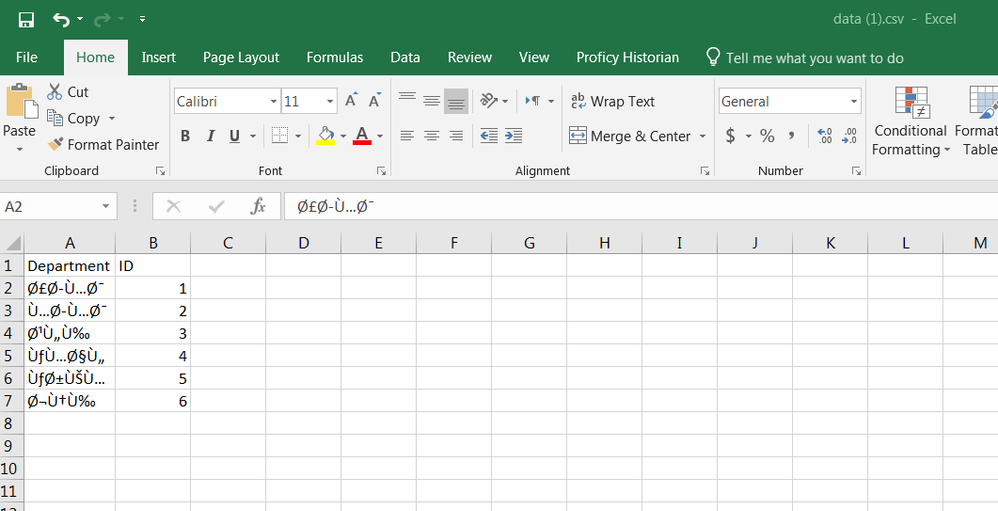
Task: Toggle underline formatting
Action: 235,136
